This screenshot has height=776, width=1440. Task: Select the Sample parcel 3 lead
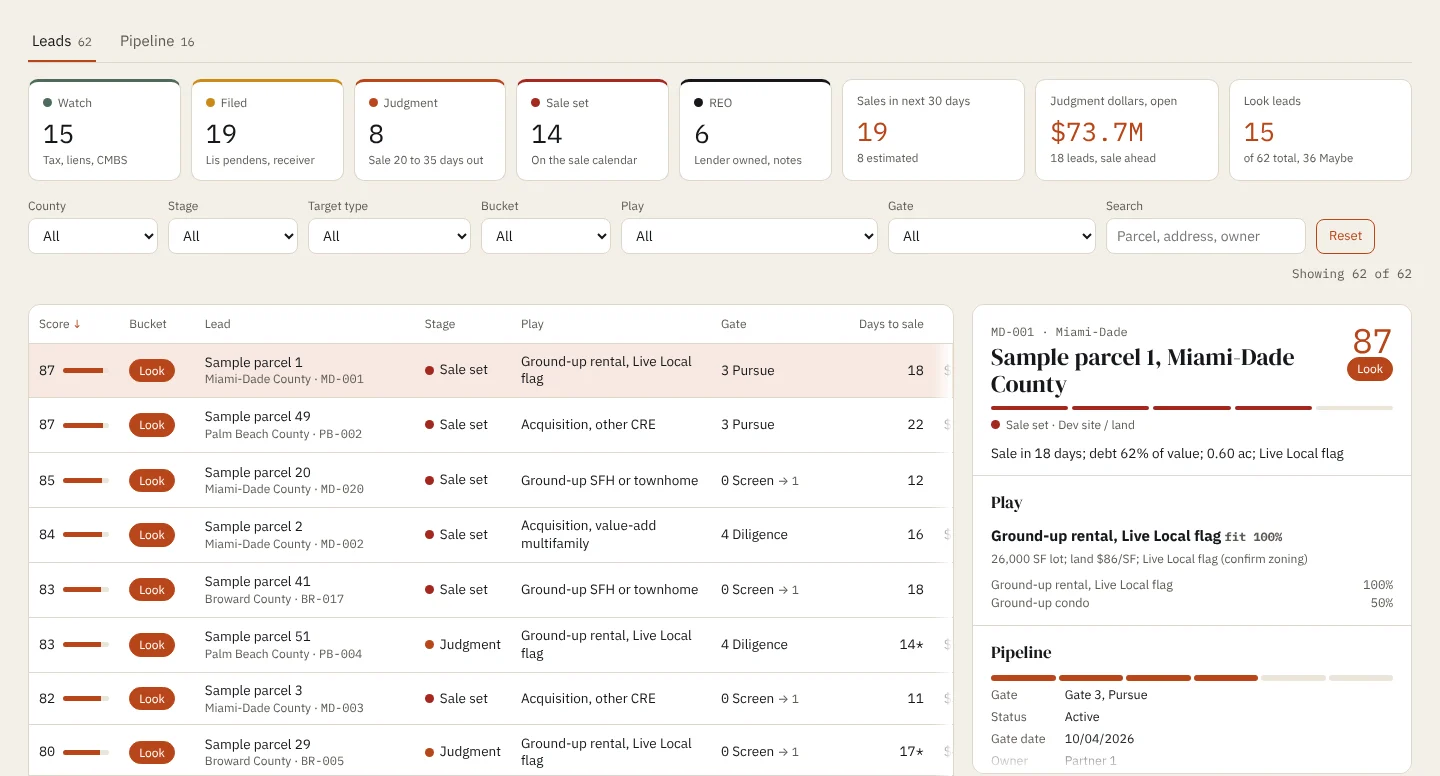pyautogui.click(x=490, y=699)
